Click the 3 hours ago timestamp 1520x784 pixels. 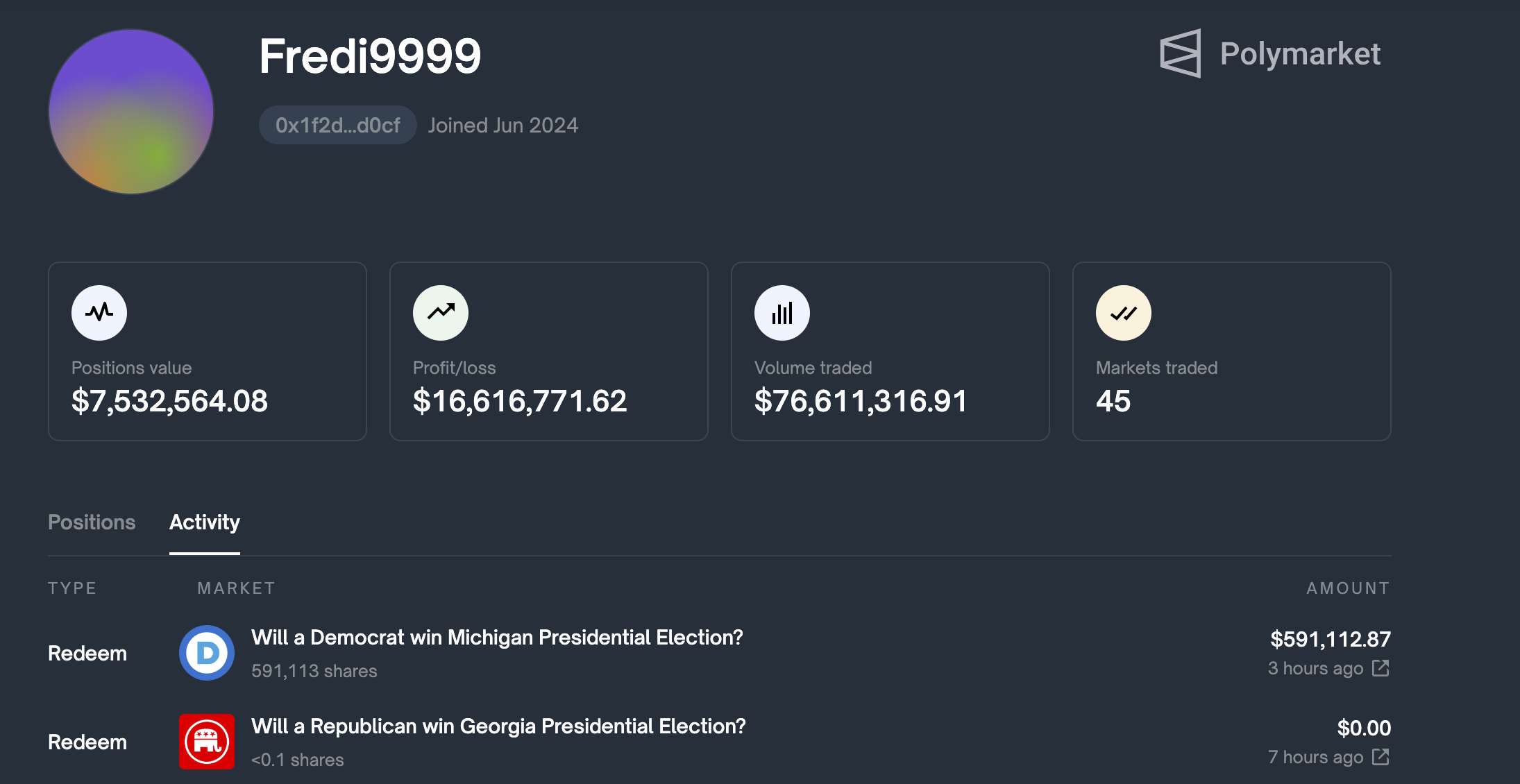pyautogui.click(x=1315, y=668)
